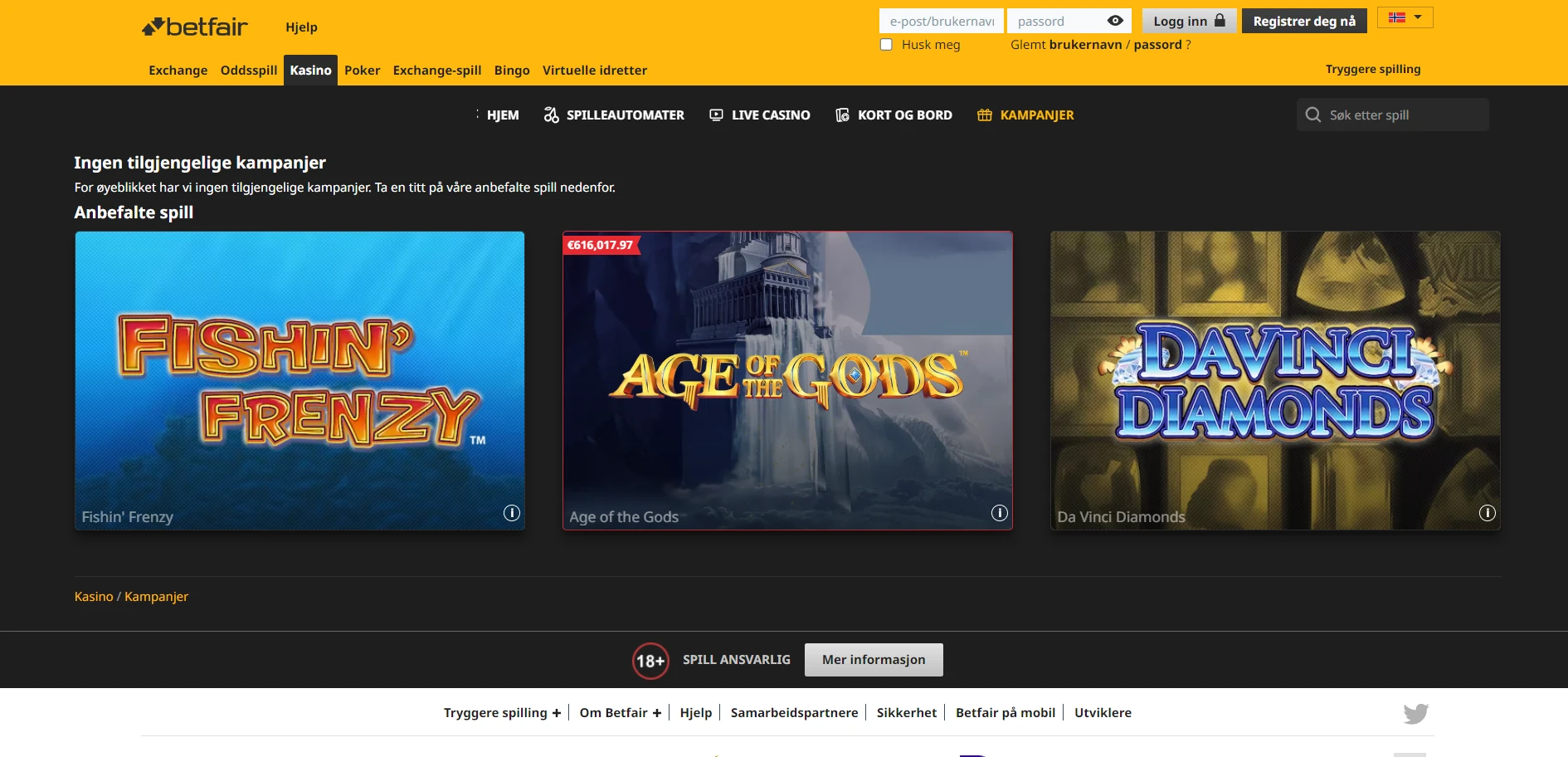Screen dimensions: 1568x757
Task: Open Virtuelle idretter tab
Action: tap(595, 71)
